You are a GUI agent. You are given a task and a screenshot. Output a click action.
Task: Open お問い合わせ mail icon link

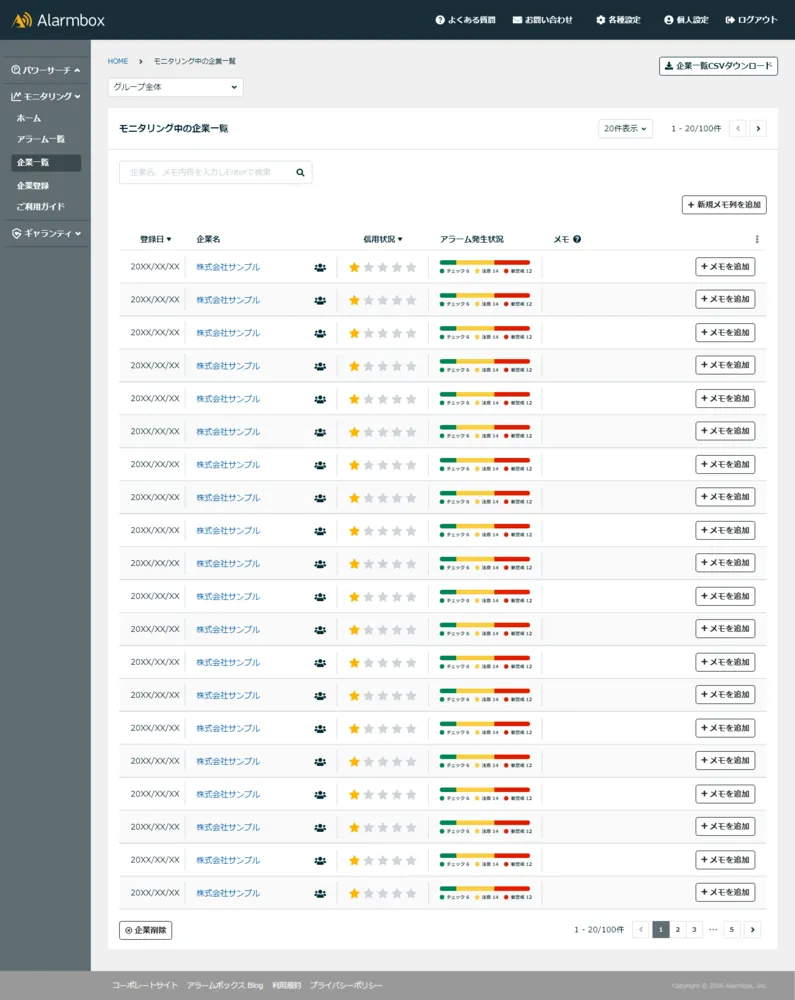[x=517, y=20]
